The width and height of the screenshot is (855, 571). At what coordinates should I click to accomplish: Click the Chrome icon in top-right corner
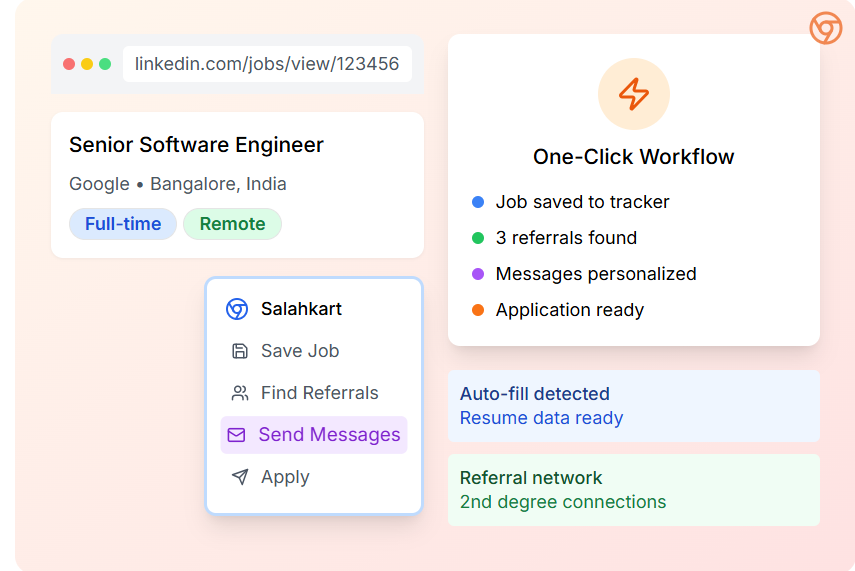click(x=825, y=28)
